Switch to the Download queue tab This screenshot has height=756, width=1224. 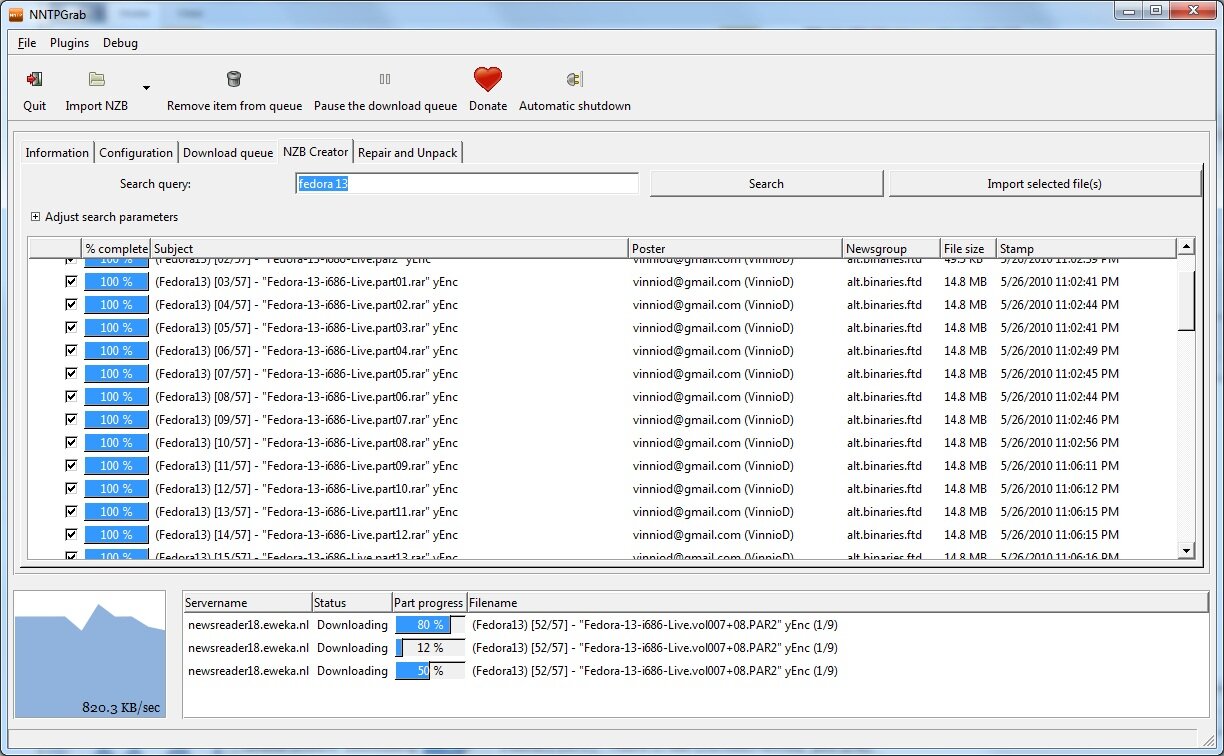(x=228, y=153)
